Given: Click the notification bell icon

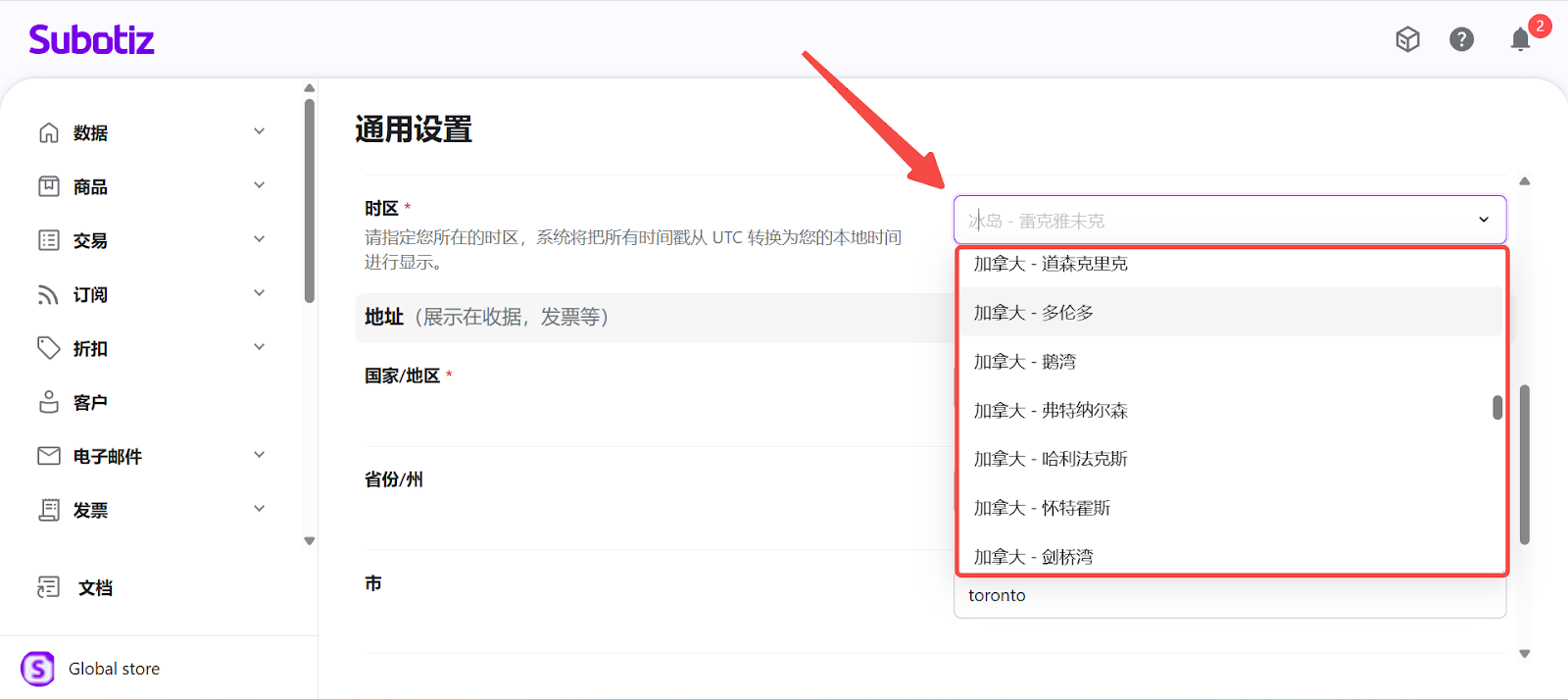Looking at the screenshot, I should 1520,39.
